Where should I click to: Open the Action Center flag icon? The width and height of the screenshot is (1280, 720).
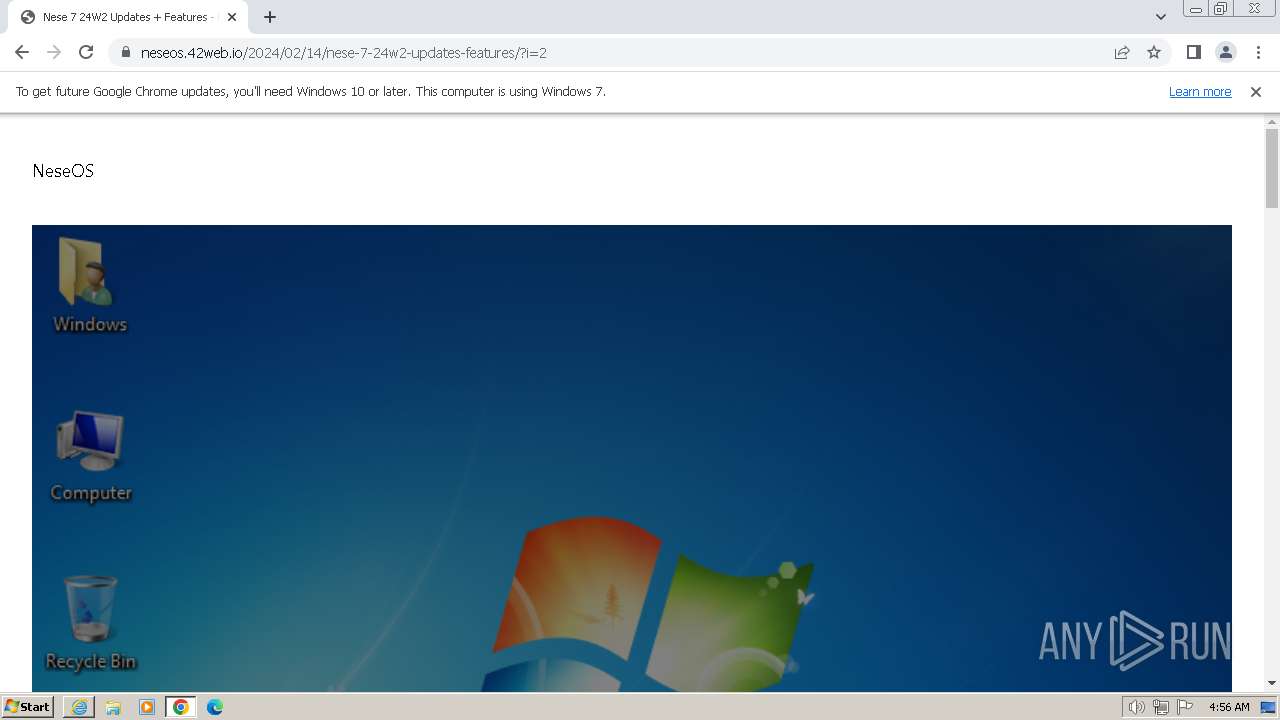[1185, 707]
